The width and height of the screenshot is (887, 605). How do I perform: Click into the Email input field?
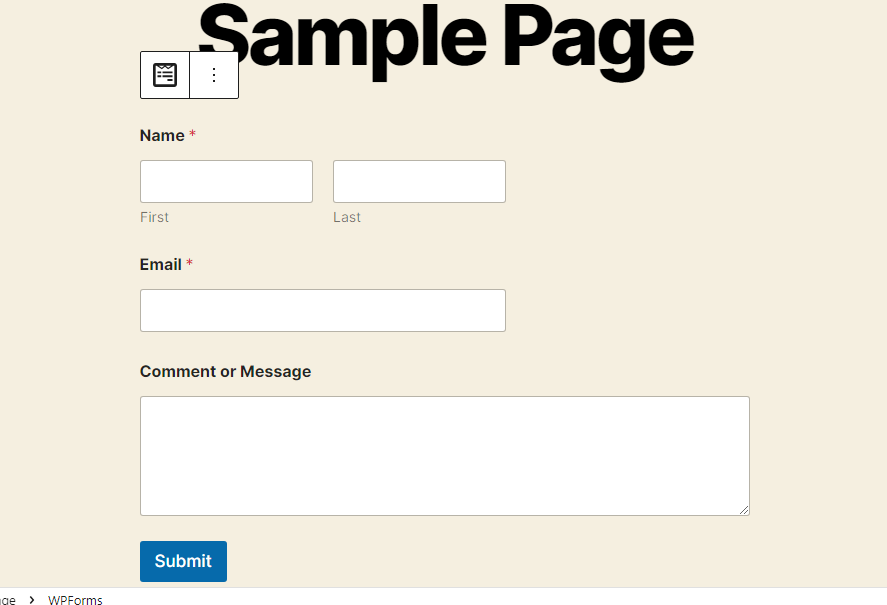[323, 310]
